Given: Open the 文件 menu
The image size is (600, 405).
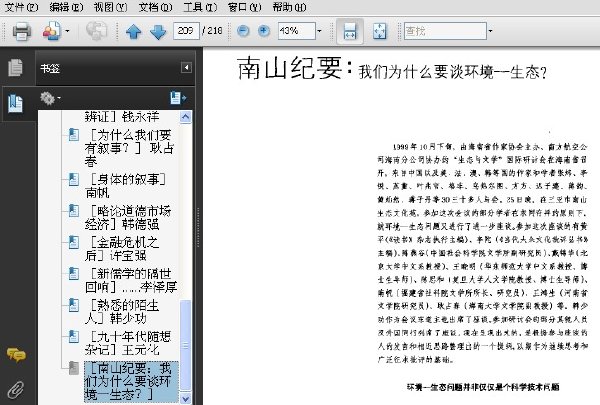Looking at the screenshot, I should 21,7.
